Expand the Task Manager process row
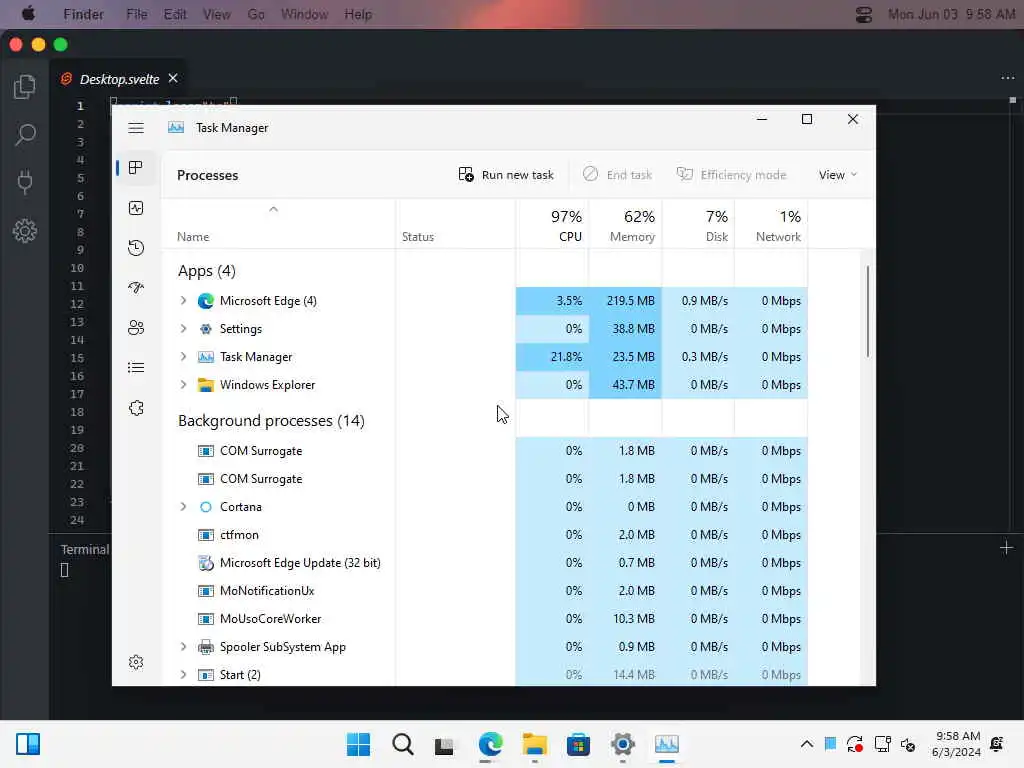 pyautogui.click(x=184, y=357)
